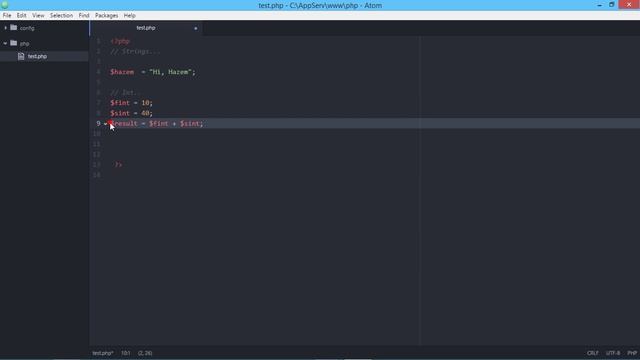Select the php folder label
This screenshot has width=640, height=360.
(24, 44)
